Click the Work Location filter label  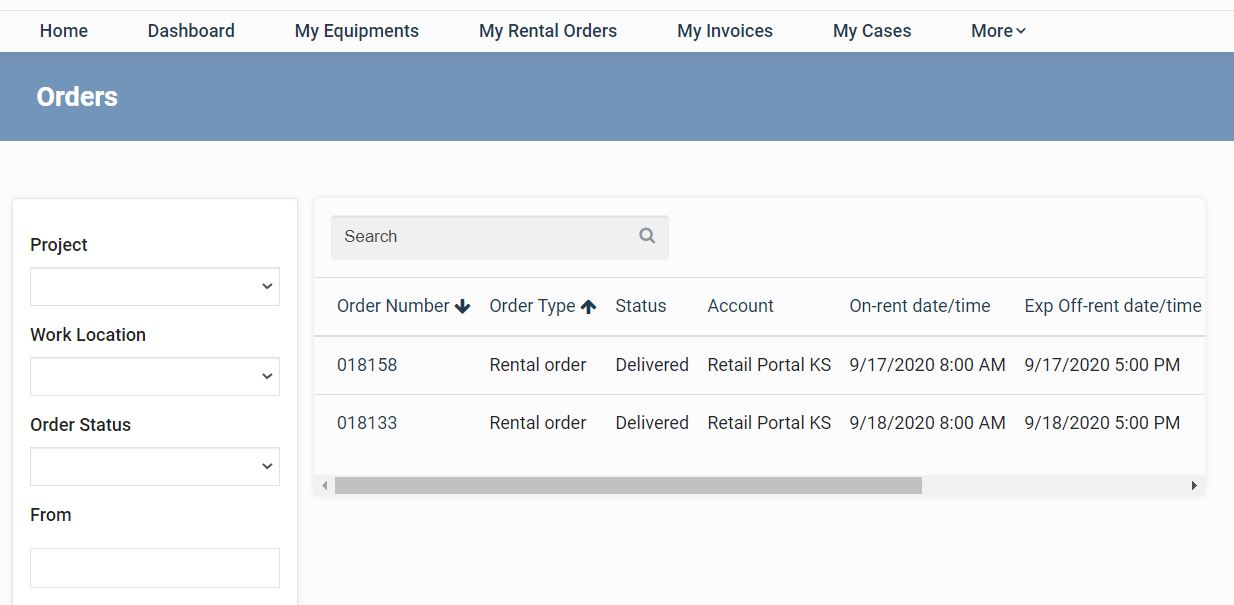point(88,335)
